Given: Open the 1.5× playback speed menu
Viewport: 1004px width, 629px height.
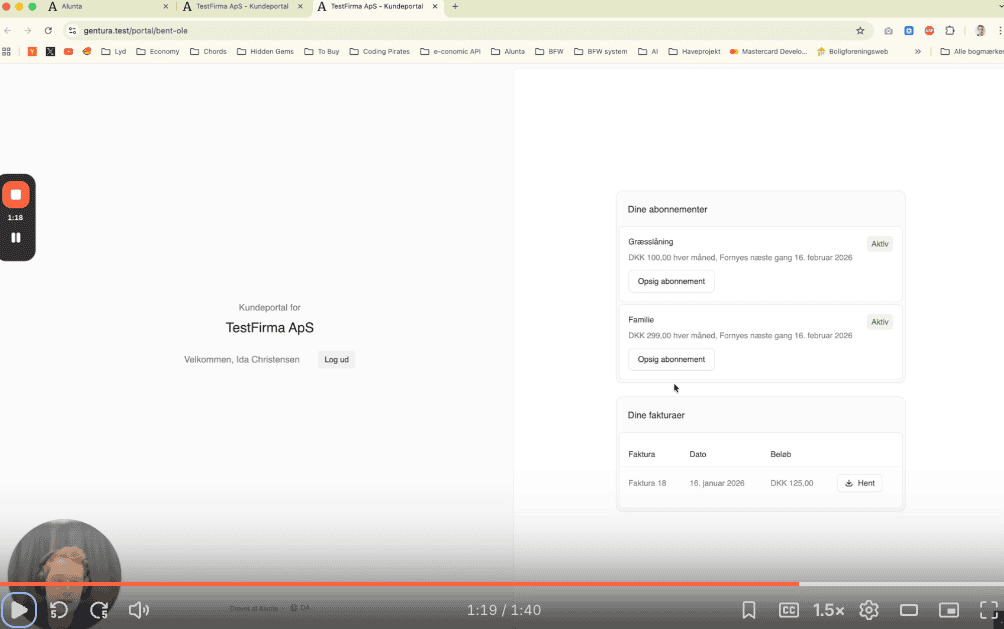Looking at the screenshot, I should click(828, 610).
